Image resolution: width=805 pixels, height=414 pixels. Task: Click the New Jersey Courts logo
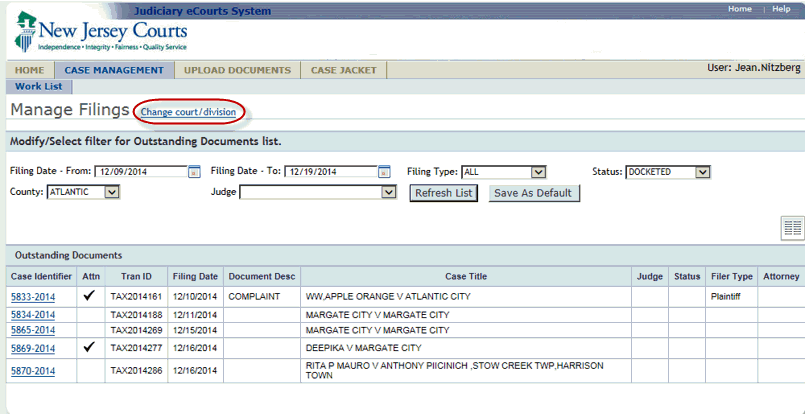pyautogui.click(x=101, y=37)
